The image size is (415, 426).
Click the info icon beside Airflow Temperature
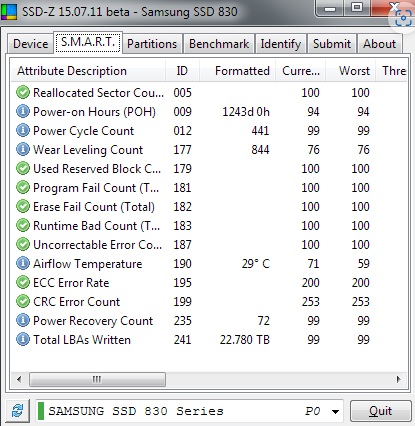[x=23, y=263]
